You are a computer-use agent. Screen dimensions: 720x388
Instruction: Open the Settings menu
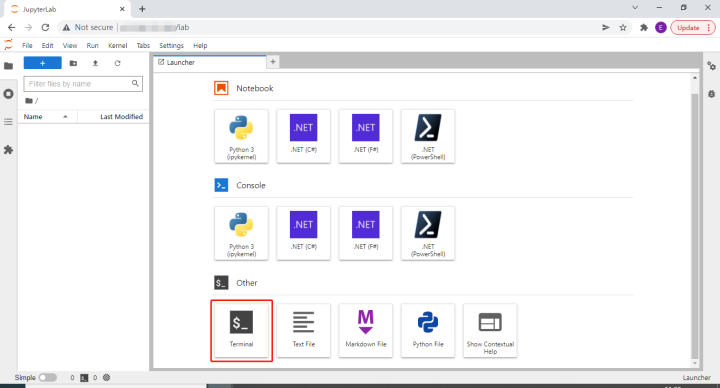(171, 45)
